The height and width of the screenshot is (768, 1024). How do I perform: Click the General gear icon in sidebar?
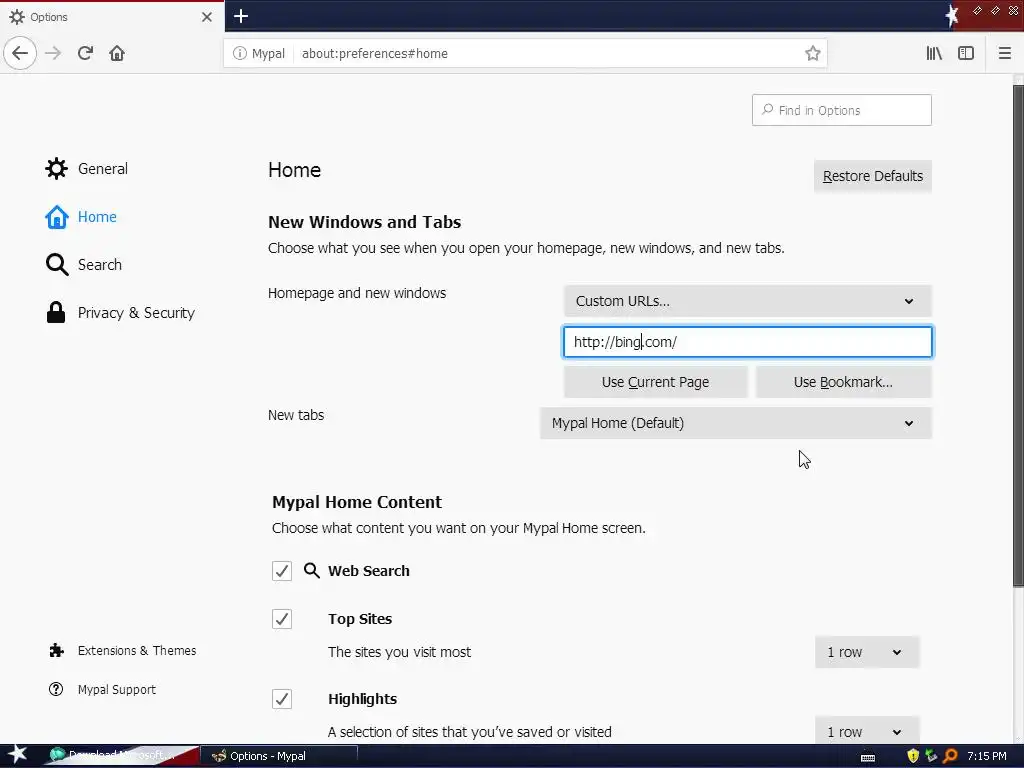pos(56,168)
